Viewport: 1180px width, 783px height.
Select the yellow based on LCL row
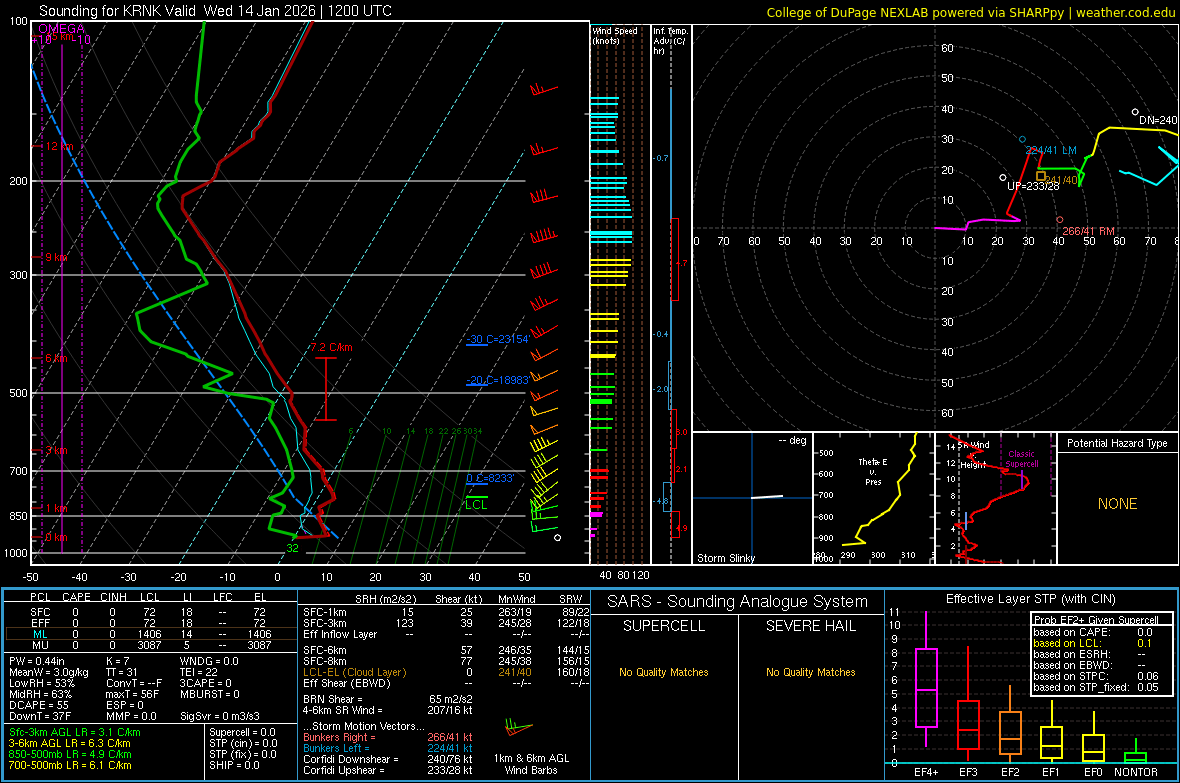1092,643
